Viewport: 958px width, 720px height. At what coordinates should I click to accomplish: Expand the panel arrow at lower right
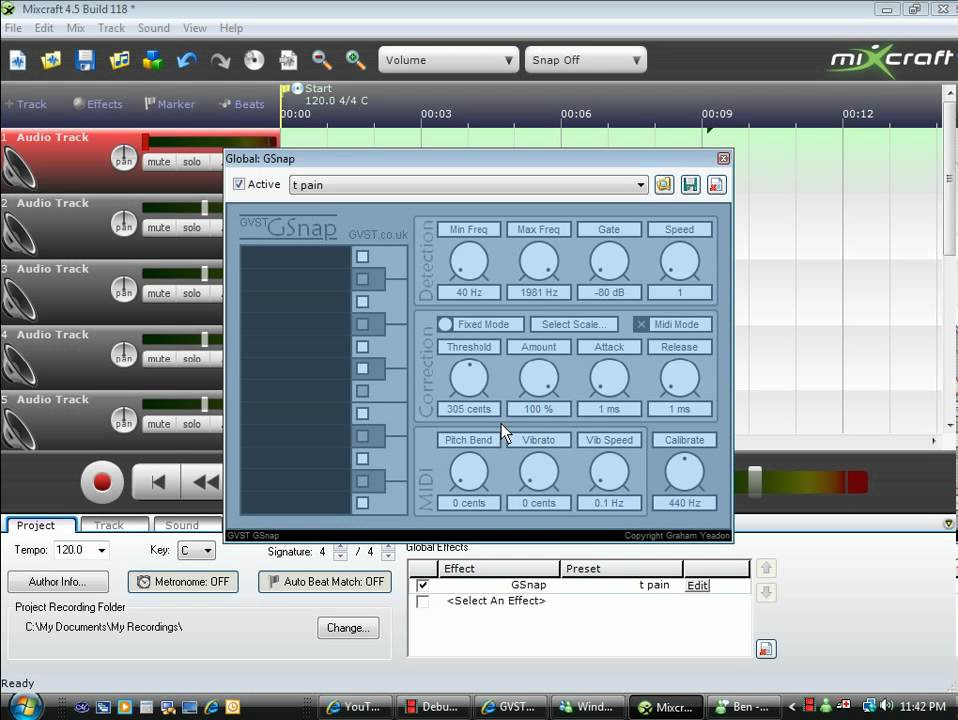pos(948,524)
